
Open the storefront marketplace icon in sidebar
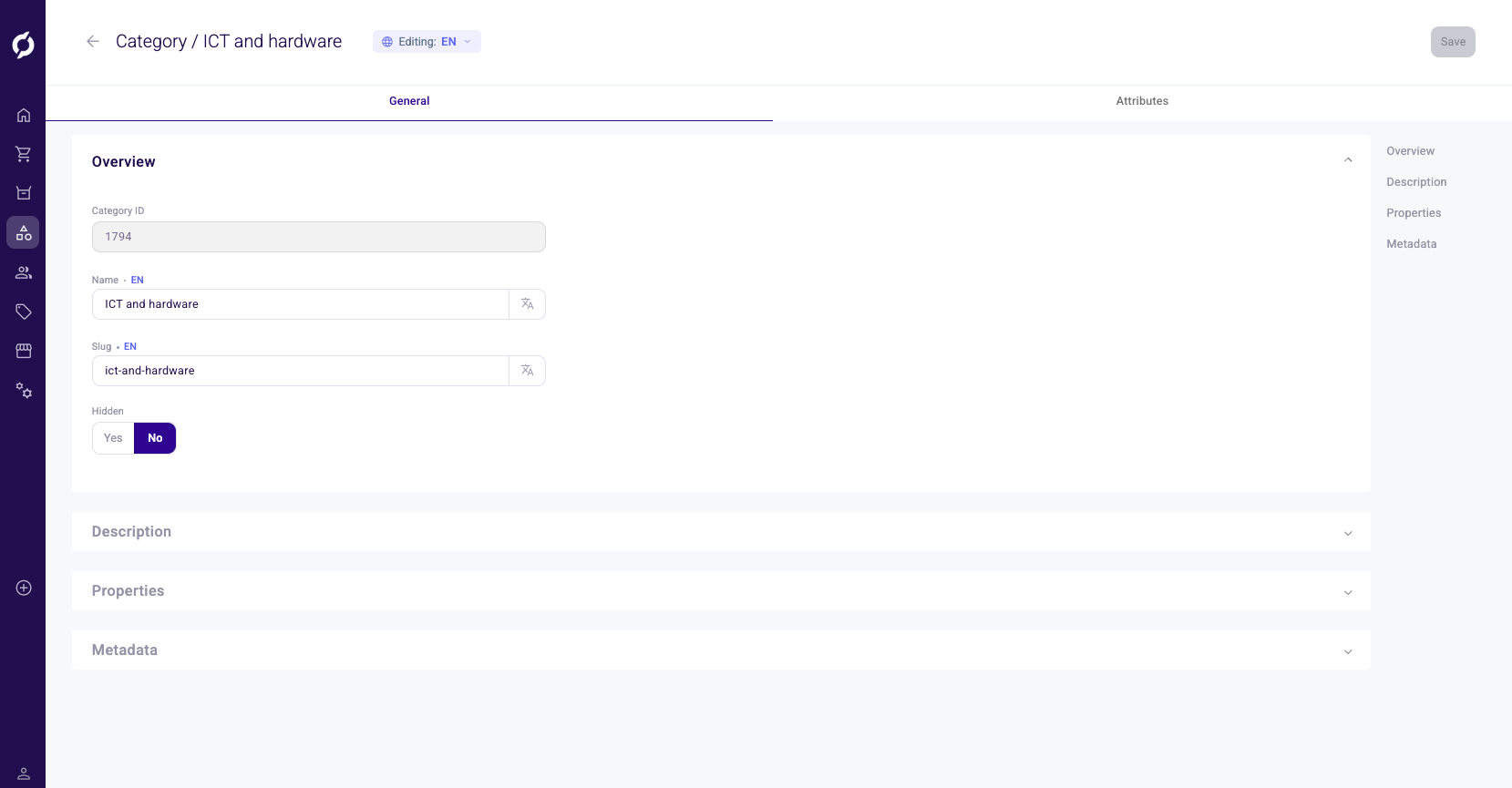(x=24, y=351)
